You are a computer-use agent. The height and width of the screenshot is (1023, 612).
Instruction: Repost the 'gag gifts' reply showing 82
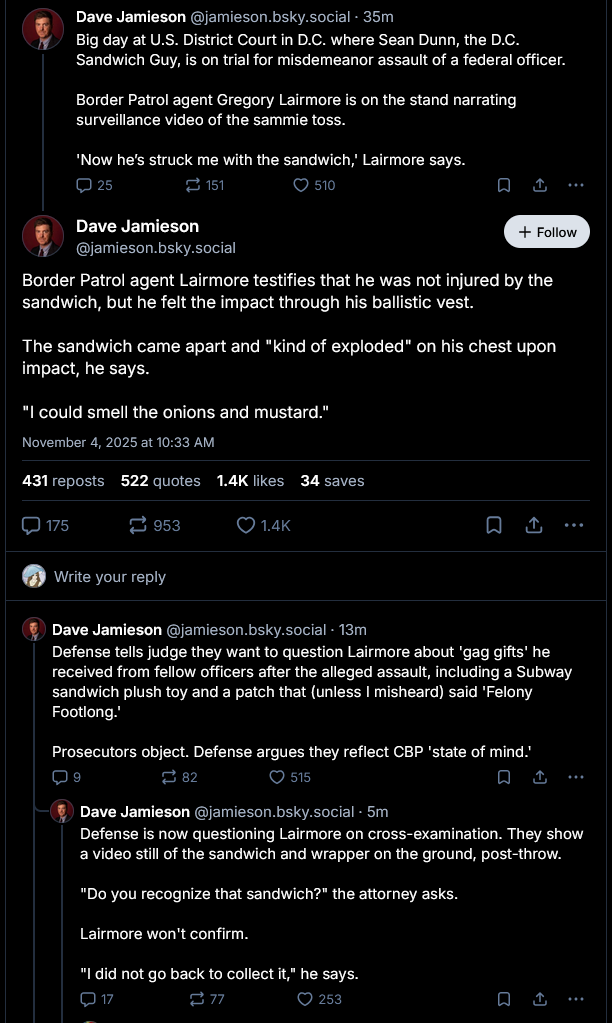168,777
